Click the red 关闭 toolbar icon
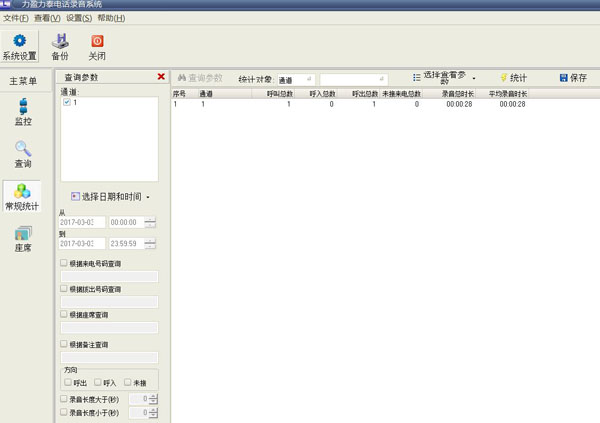 coord(97,46)
